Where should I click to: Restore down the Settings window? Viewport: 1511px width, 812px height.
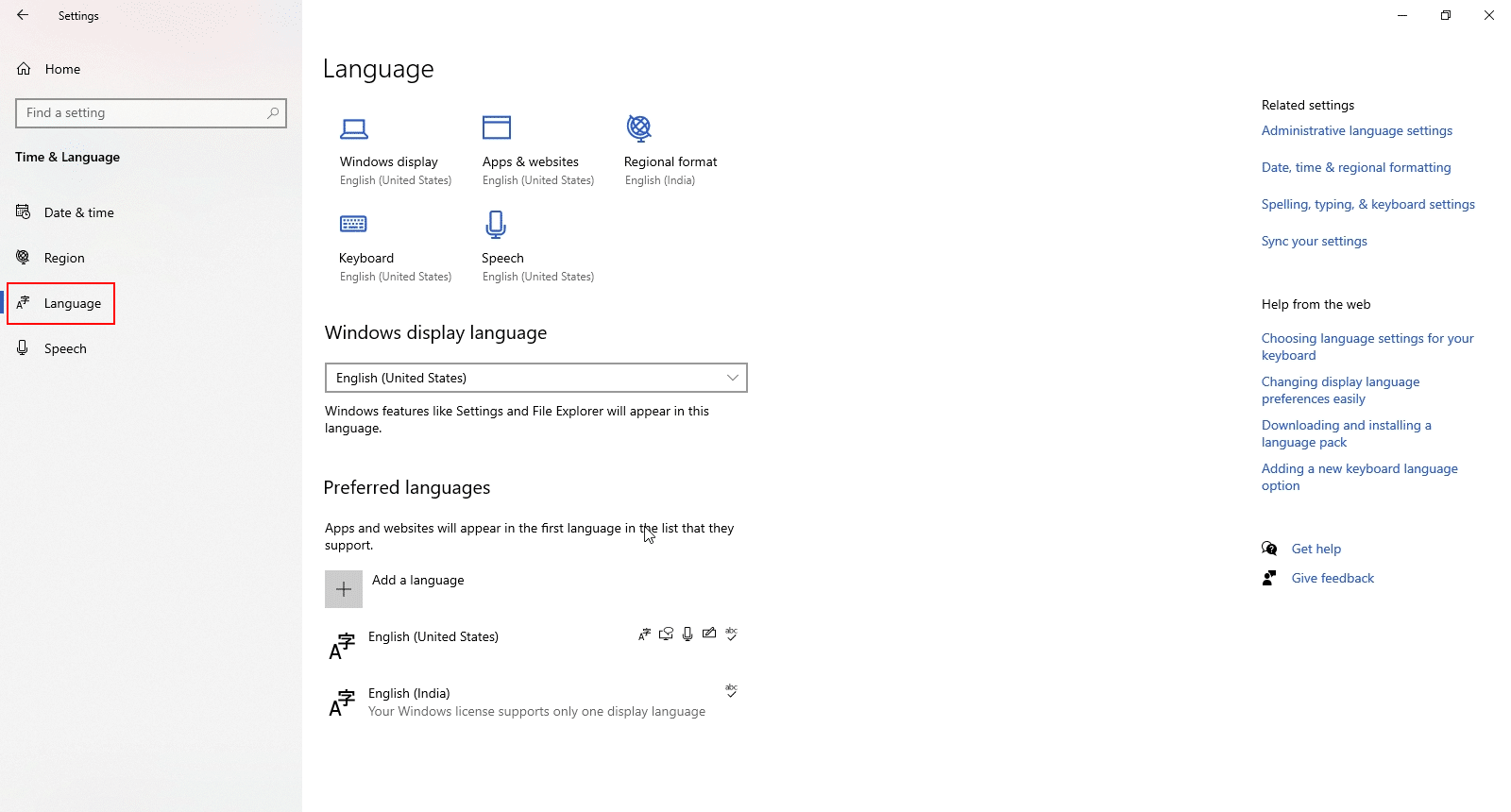[1446, 15]
